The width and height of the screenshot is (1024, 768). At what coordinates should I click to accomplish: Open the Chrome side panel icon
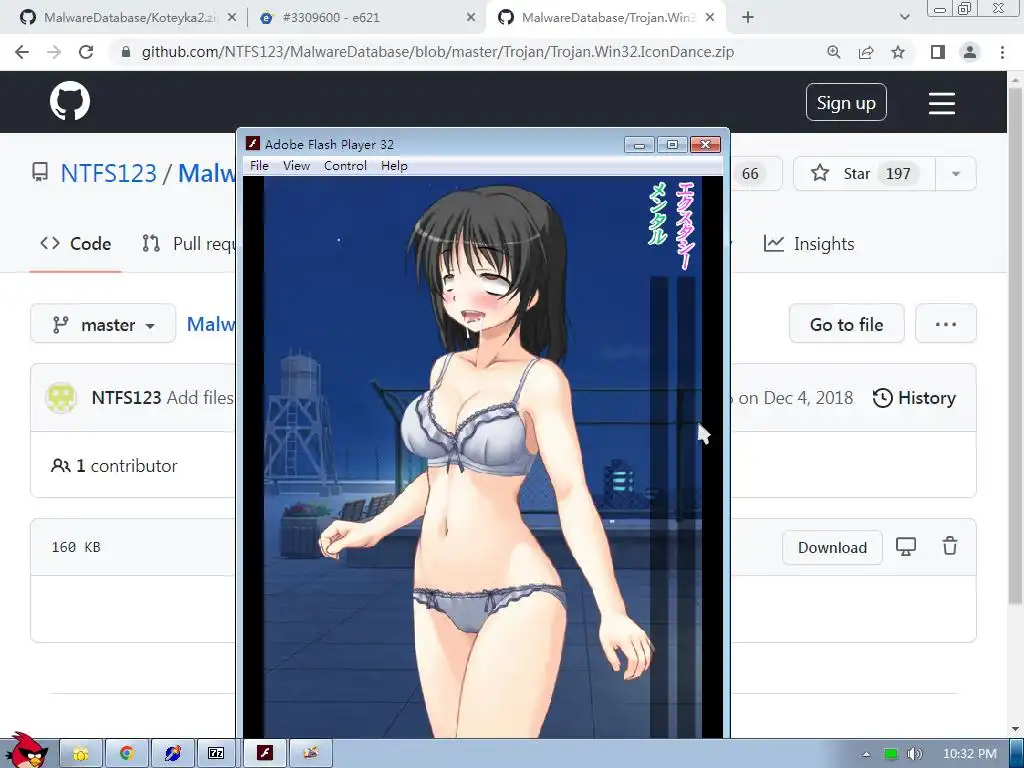coord(938,52)
